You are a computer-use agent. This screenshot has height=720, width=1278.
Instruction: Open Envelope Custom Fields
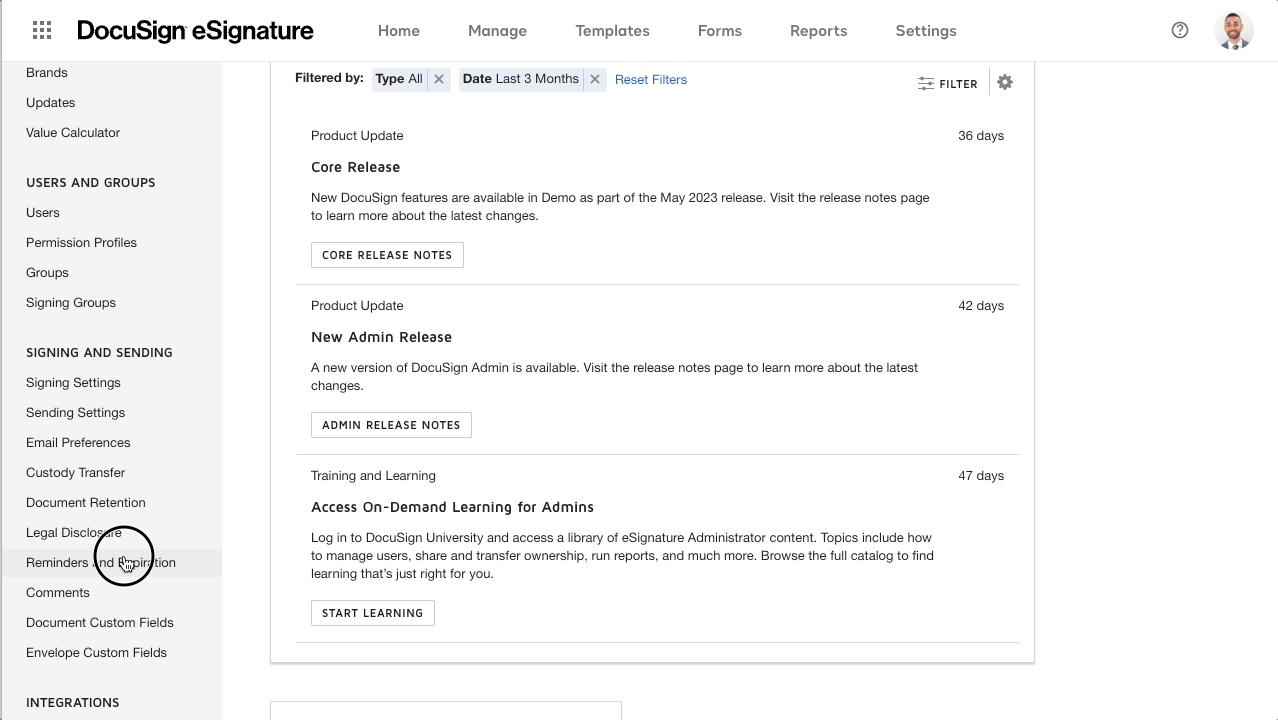96,653
